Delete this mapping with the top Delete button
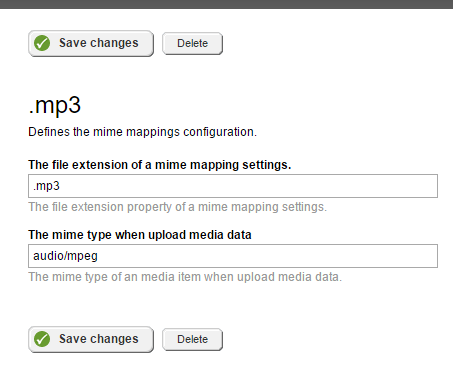 coord(192,43)
